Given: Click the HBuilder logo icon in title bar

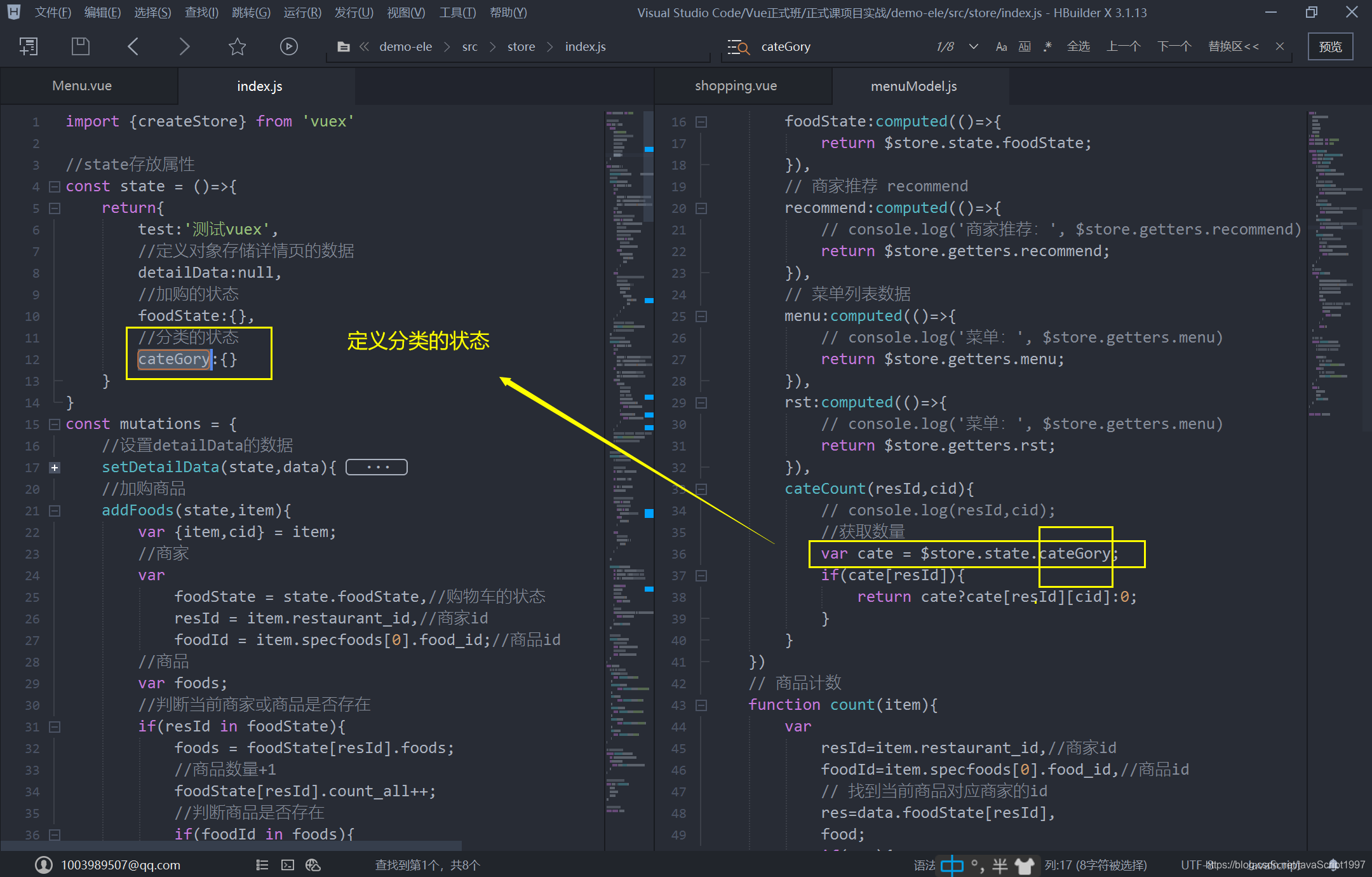Looking at the screenshot, I should point(13,12).
